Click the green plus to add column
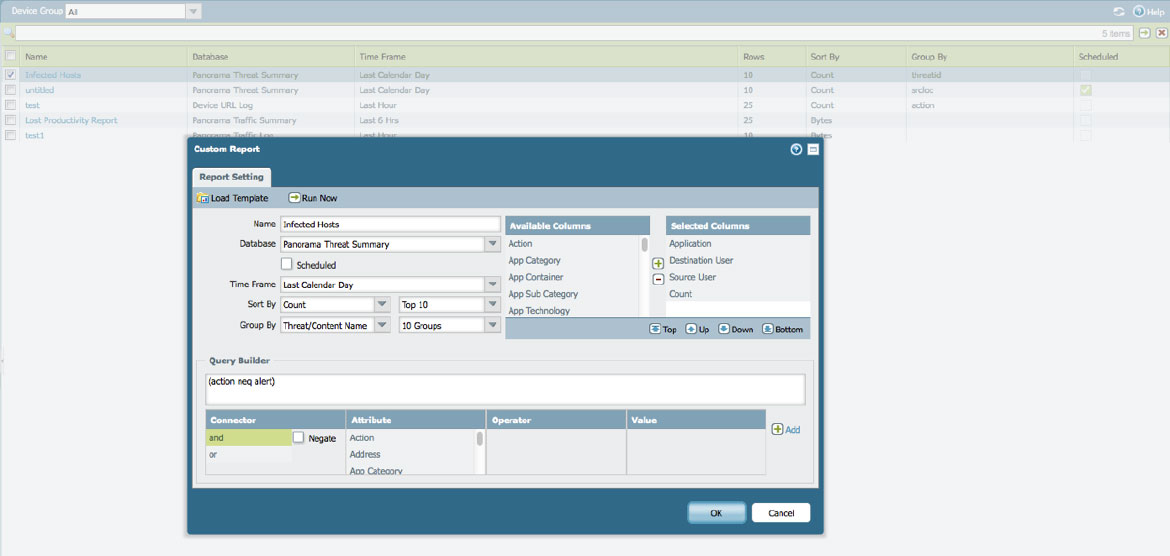 tap(658, 263)
